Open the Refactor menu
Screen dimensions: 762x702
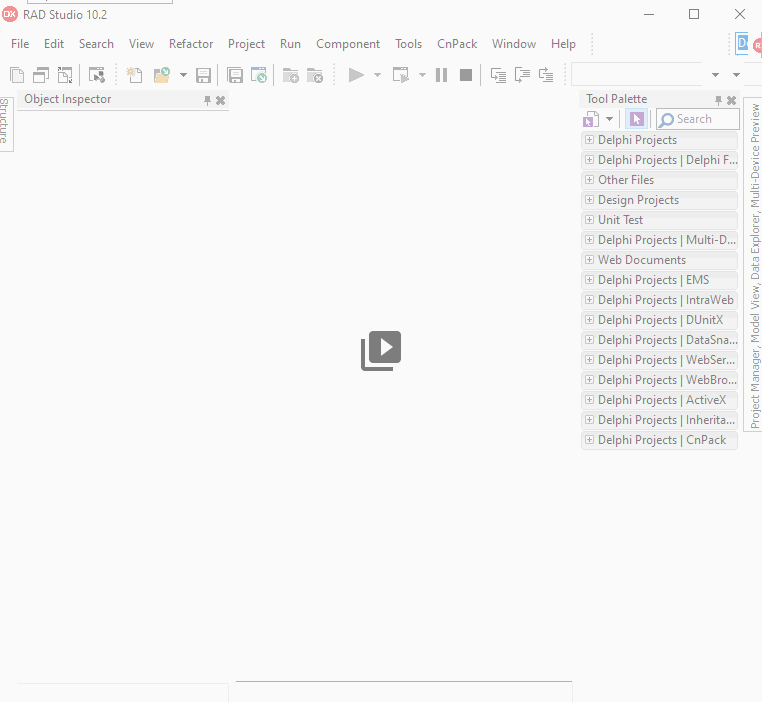pyautogui.click(x=191, y=44)
